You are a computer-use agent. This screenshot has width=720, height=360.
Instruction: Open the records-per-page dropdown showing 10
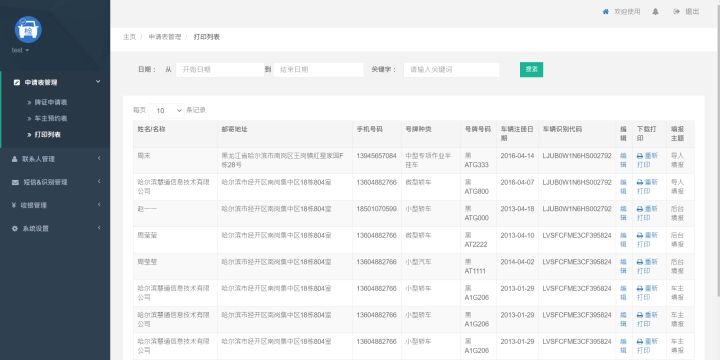pos(167,111)
